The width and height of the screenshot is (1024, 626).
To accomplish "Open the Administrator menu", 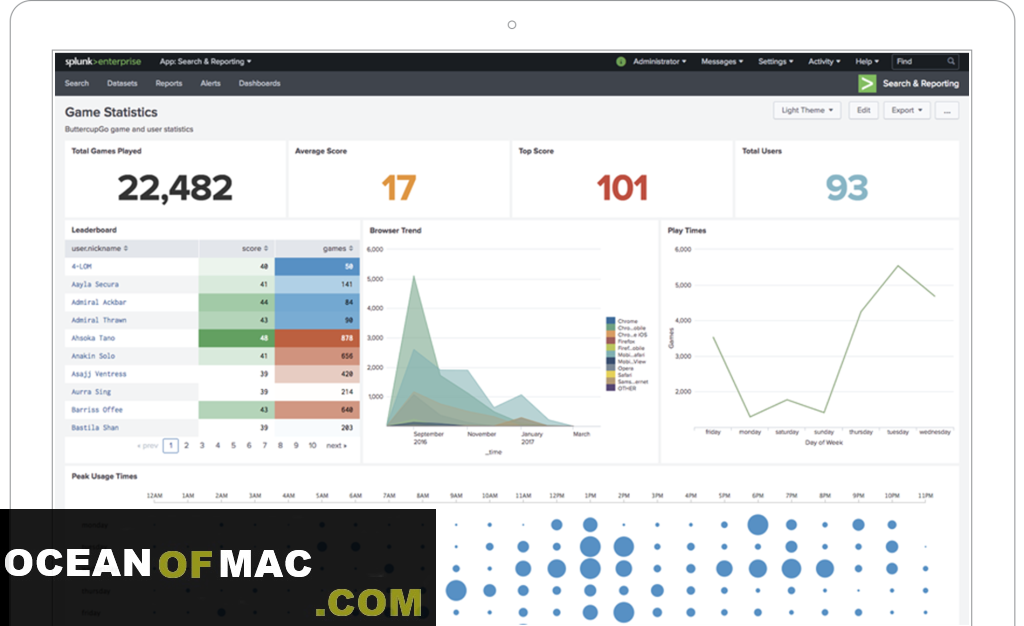I will [660, 61].
